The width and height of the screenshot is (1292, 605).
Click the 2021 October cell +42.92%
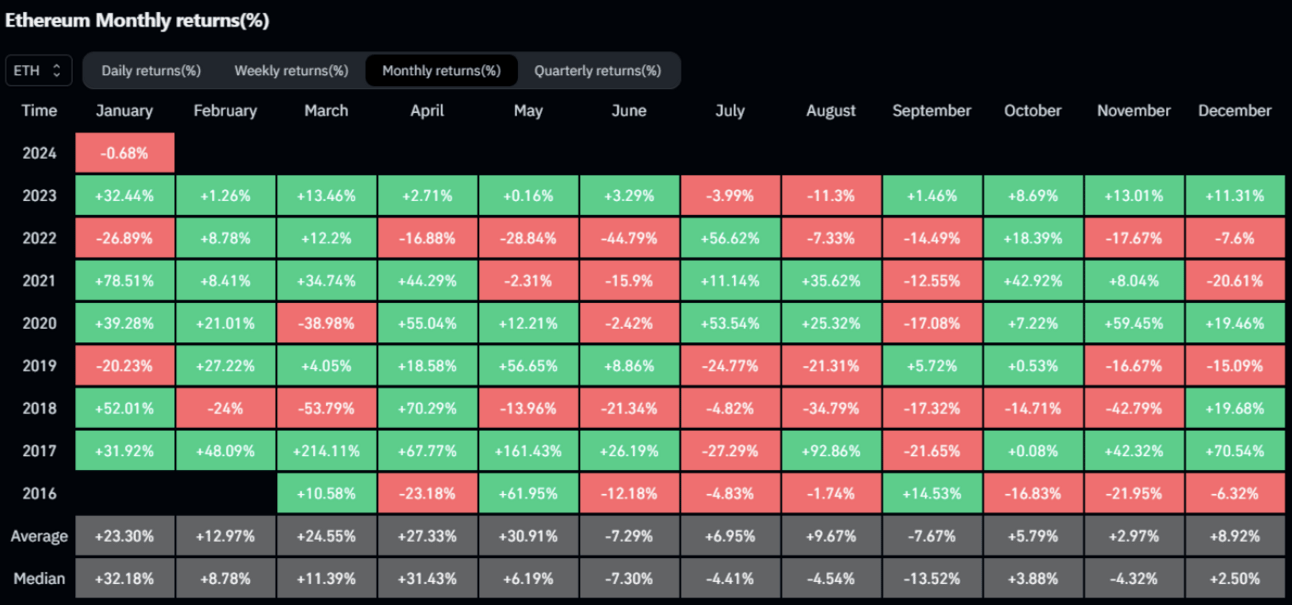pos(1033,281)
